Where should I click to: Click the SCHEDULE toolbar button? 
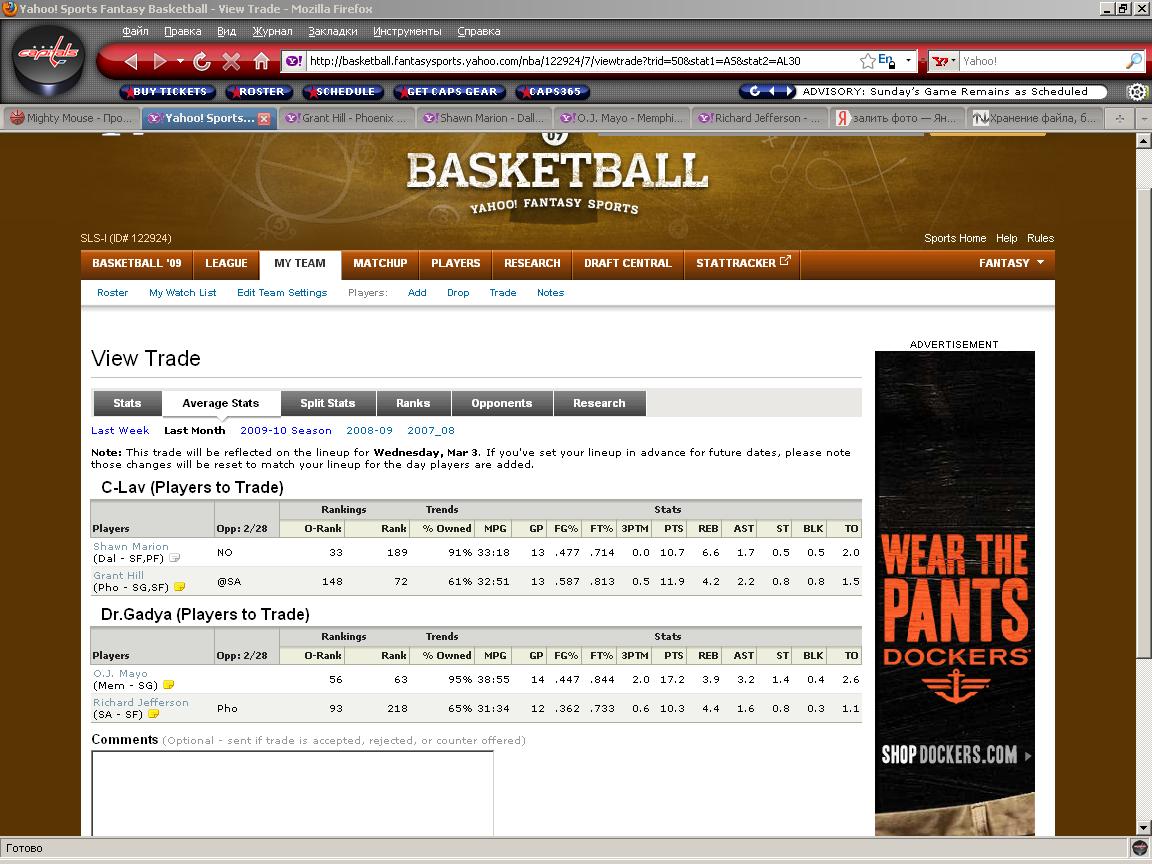tap(345, 92)
